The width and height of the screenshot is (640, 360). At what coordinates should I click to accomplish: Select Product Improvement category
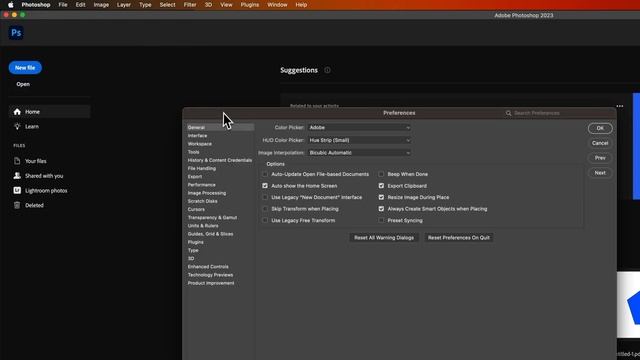pyautogui.click(x=211, y=283)
